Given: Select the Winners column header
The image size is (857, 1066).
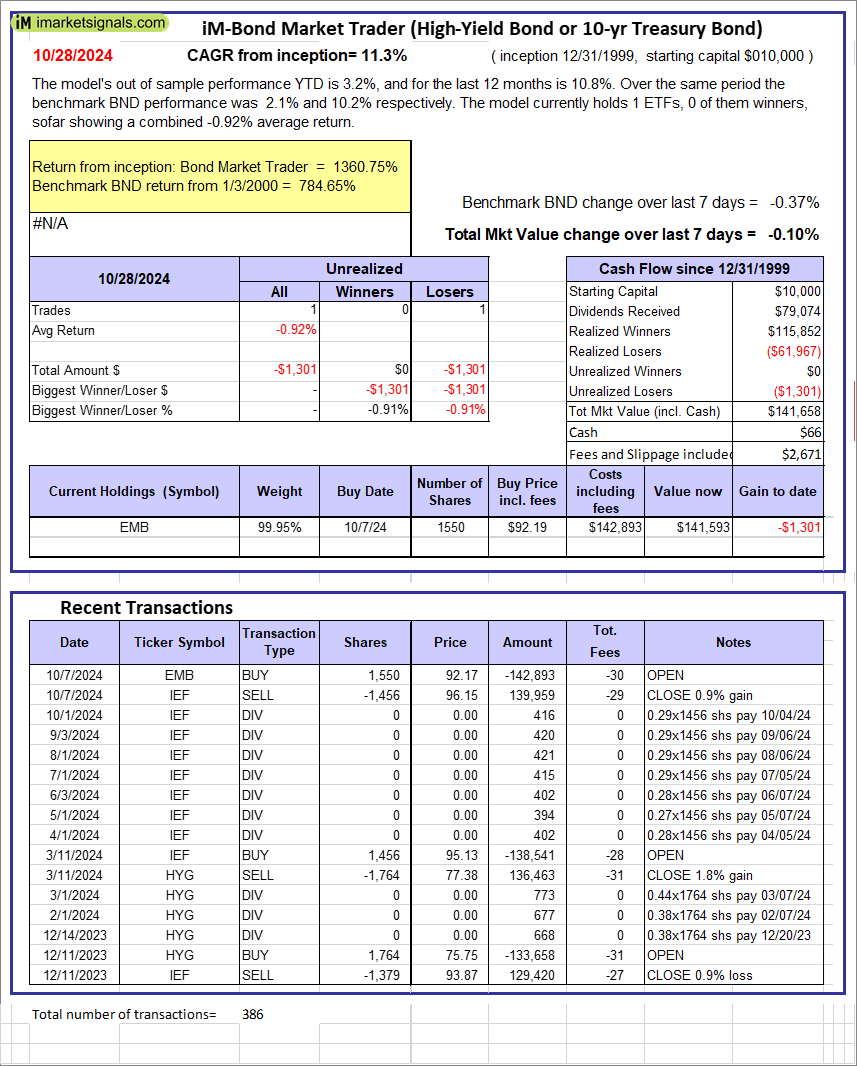Looking at the screenshot, I should (364, 292).
